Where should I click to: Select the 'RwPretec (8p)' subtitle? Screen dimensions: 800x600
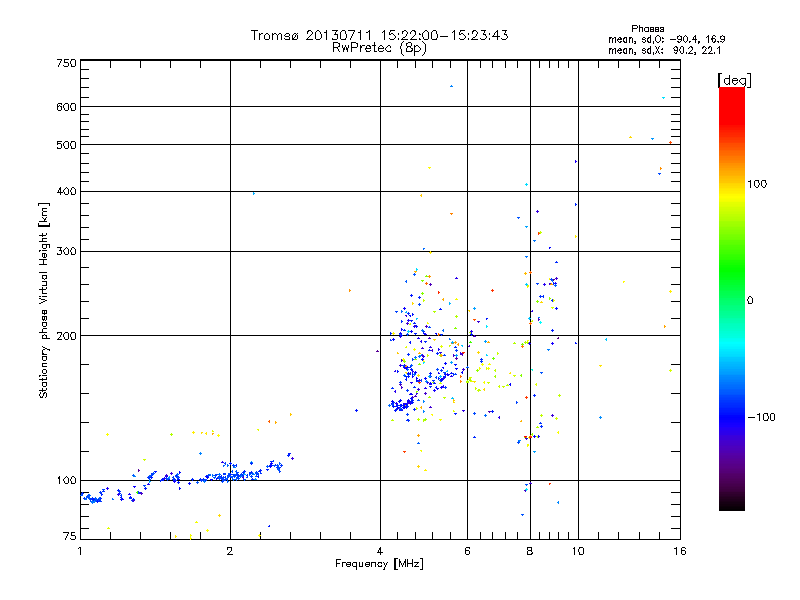[379, 48]
